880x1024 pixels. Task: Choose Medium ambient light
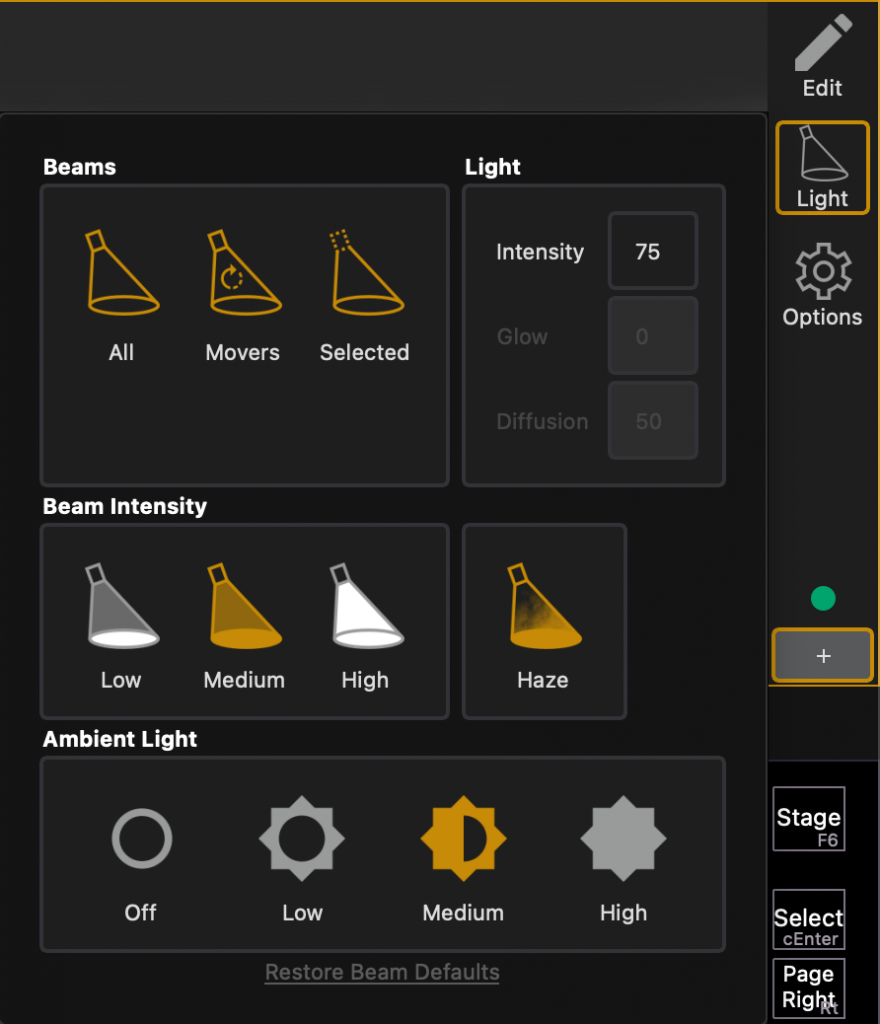tap(463, 839)
